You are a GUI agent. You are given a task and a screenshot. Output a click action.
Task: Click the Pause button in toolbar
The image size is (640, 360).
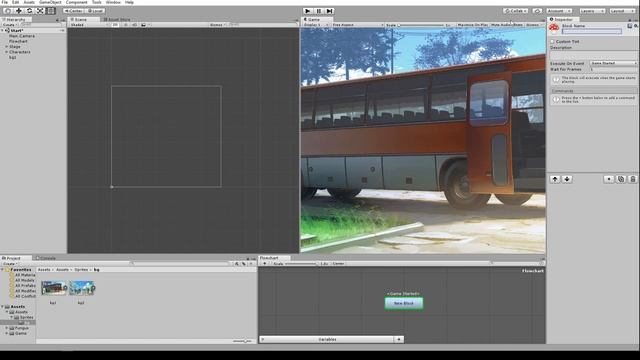(319, 11)
